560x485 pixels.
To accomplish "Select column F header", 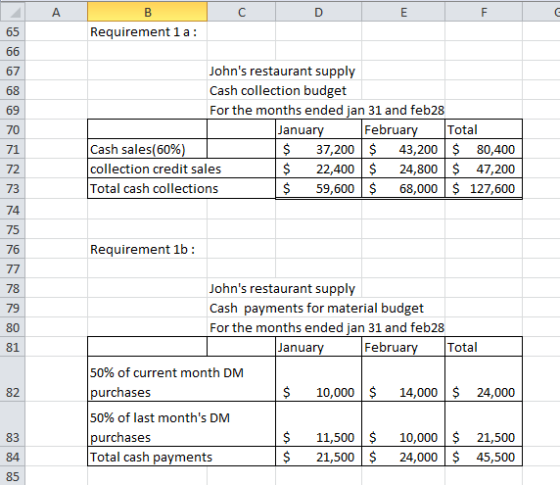I will [x=484, y=12].
